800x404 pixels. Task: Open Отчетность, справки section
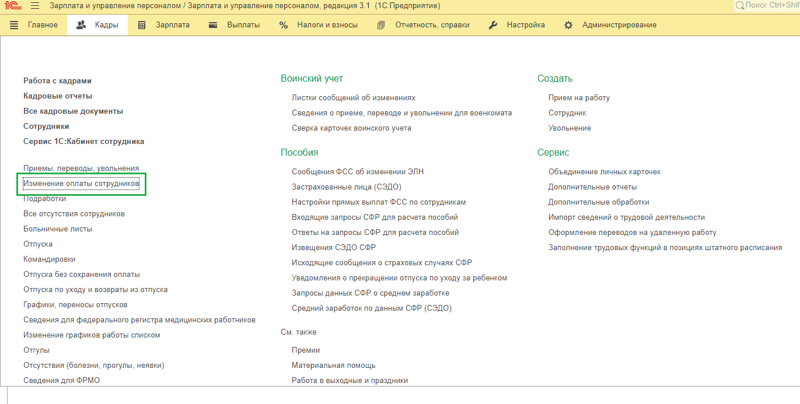pos(432,25)
